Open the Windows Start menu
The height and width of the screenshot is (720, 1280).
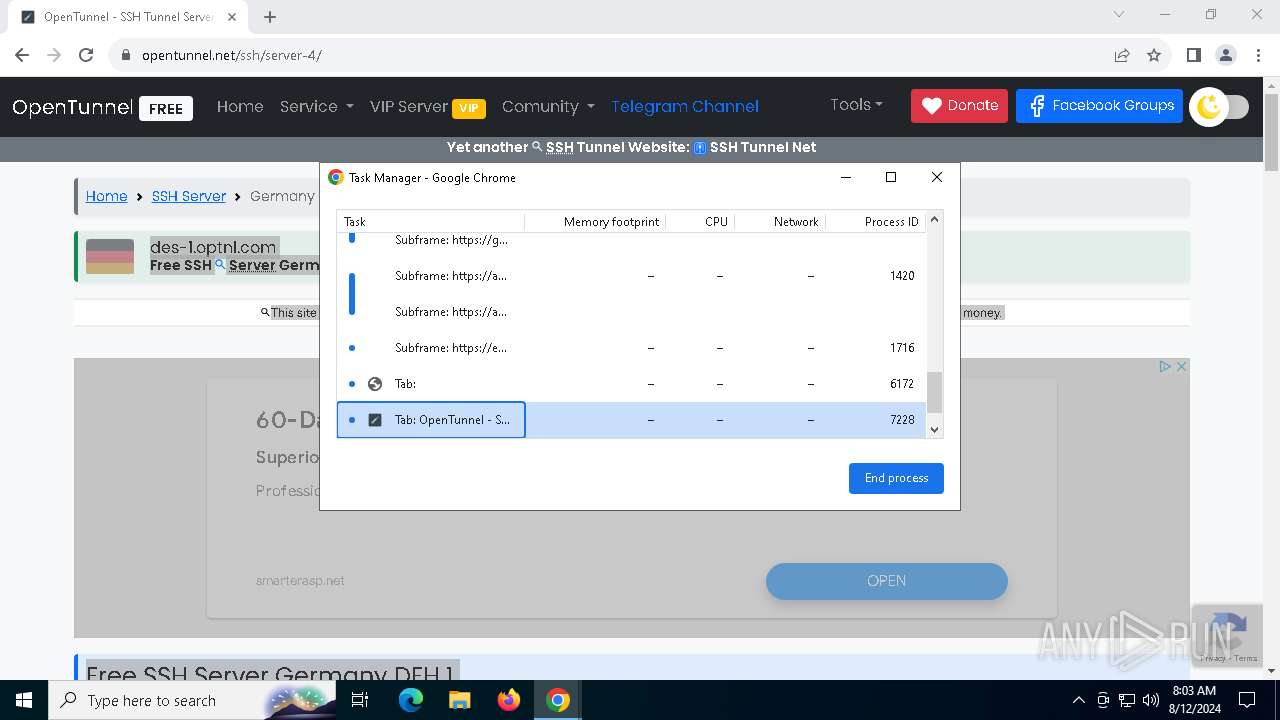click(23, 700)
